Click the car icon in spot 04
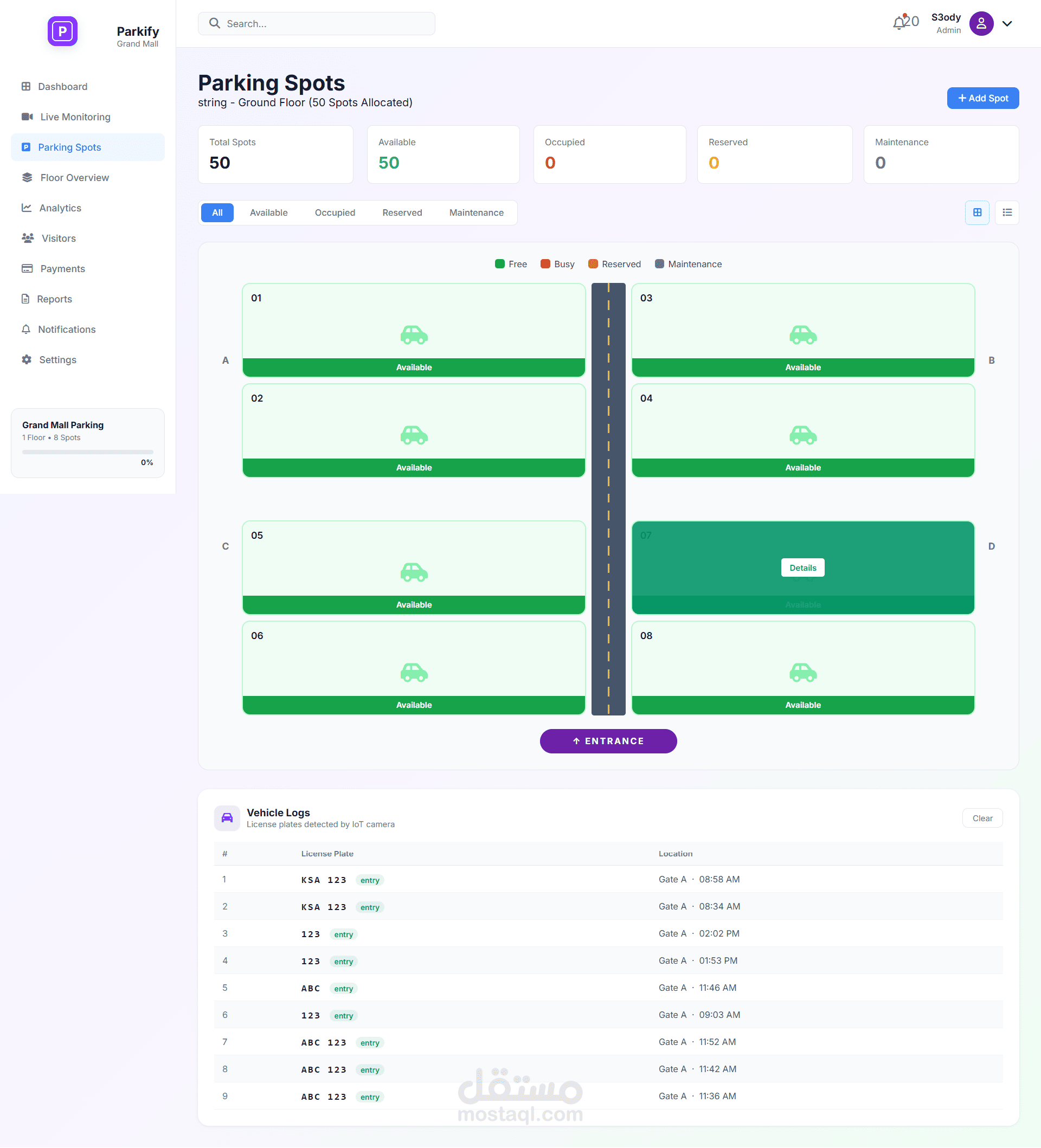 [x=803, y=435]
